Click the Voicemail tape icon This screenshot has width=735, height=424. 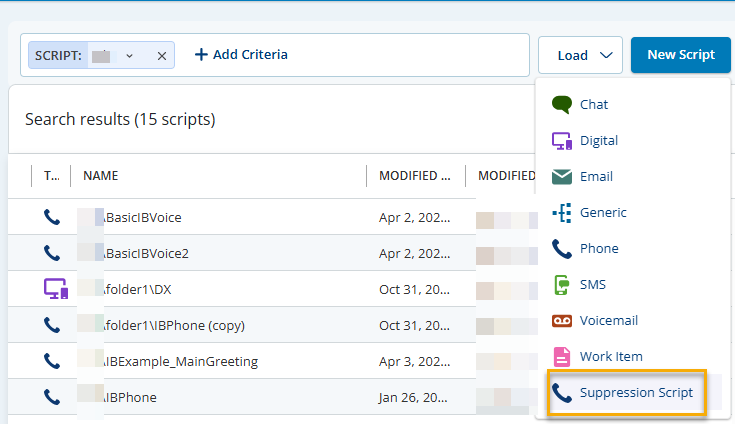pyautogui.click(x=561, y=321)
